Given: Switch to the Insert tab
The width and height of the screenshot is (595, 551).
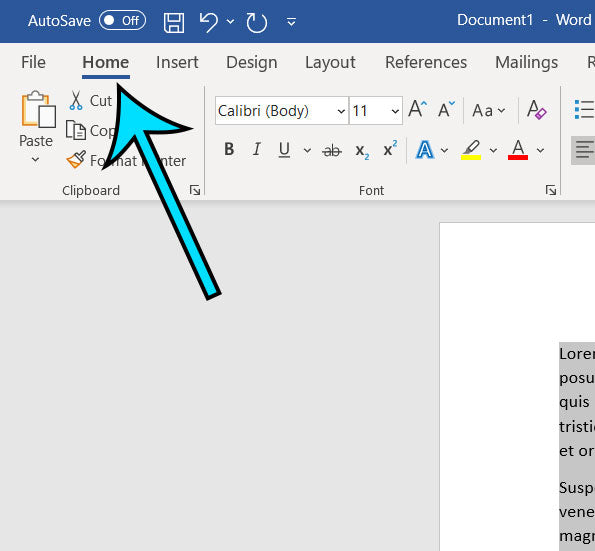Looking at the screenshot, I should point(177,62).
